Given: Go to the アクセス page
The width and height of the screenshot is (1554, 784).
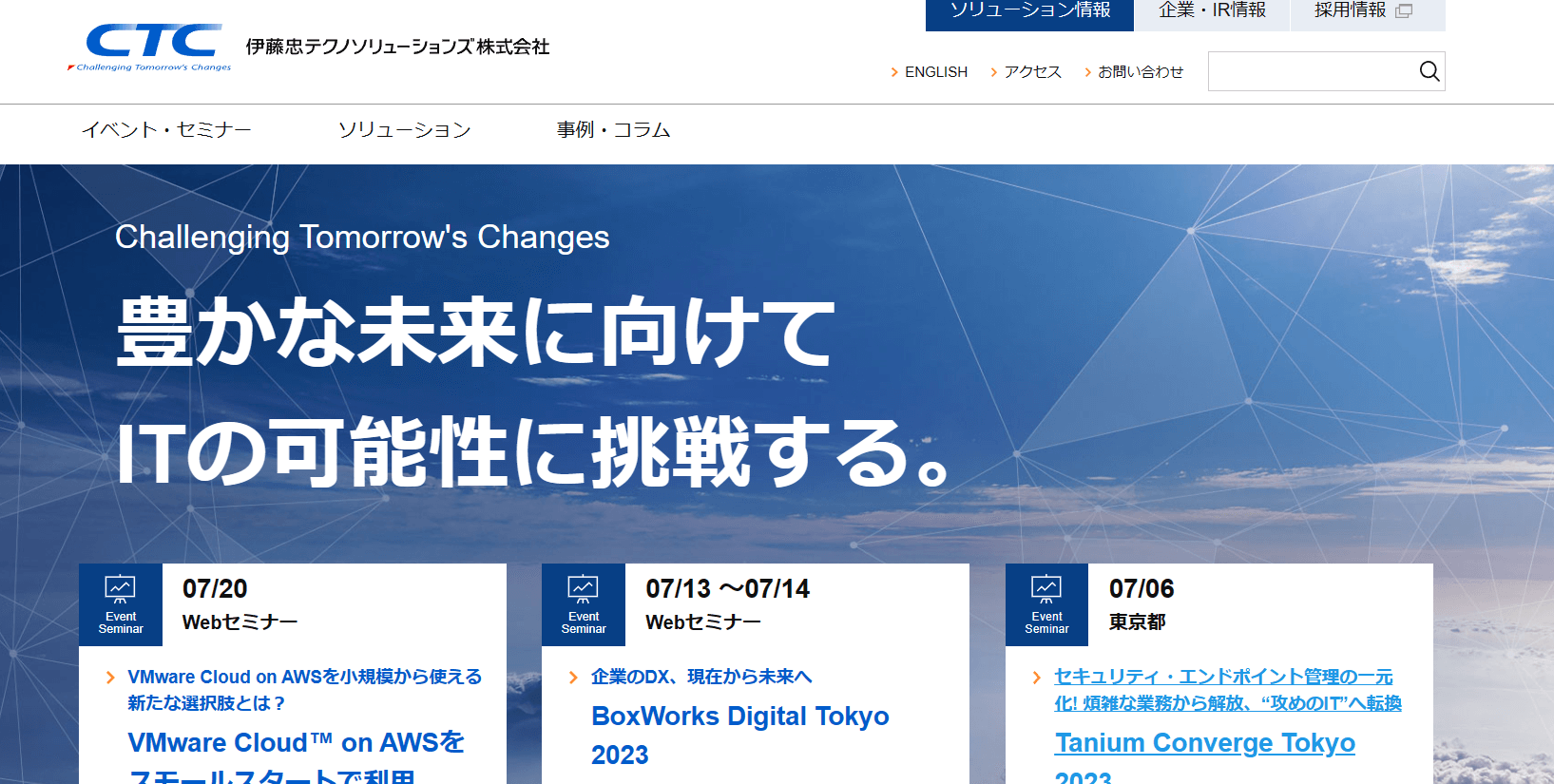Looking at the screenshot, I should tap(1032, 72).
